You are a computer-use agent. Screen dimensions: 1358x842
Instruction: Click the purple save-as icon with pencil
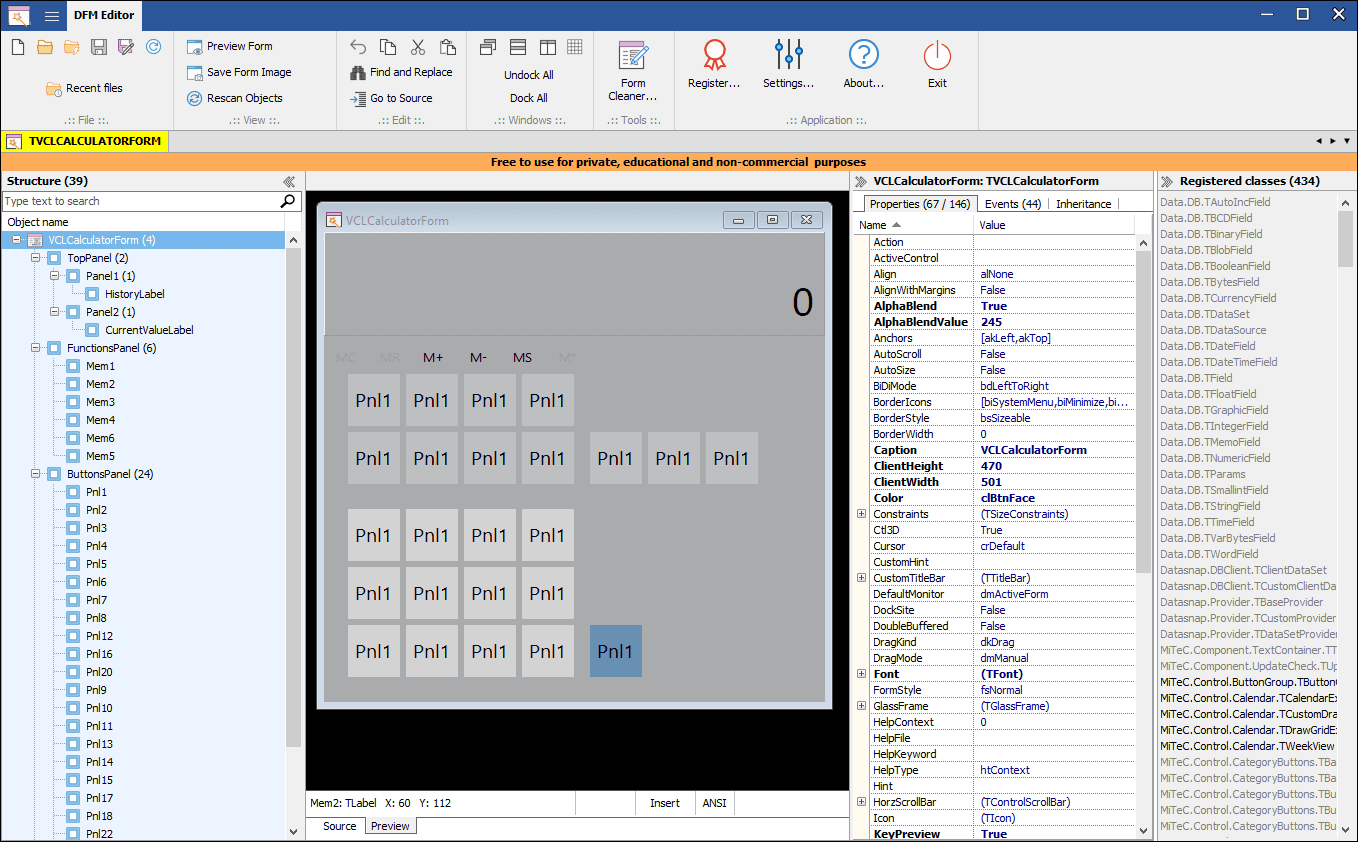click(x=126, y=47)
